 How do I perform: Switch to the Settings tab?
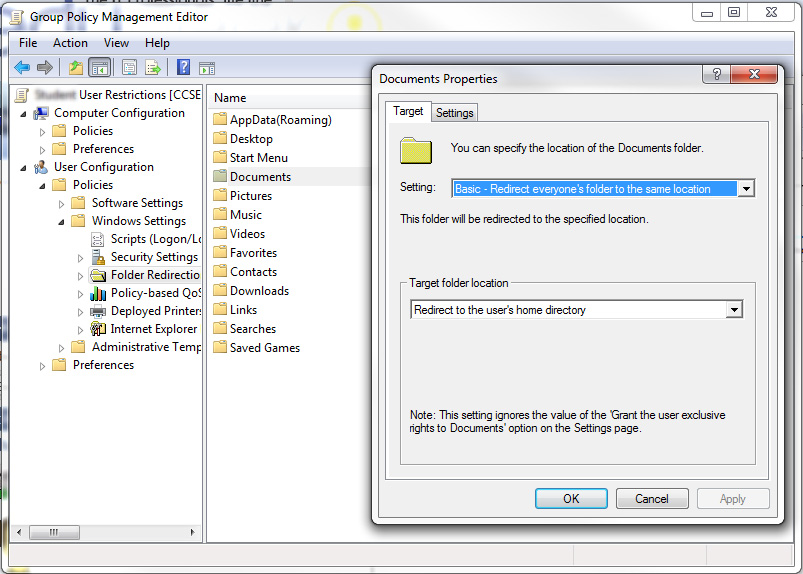tap(454, 113)
